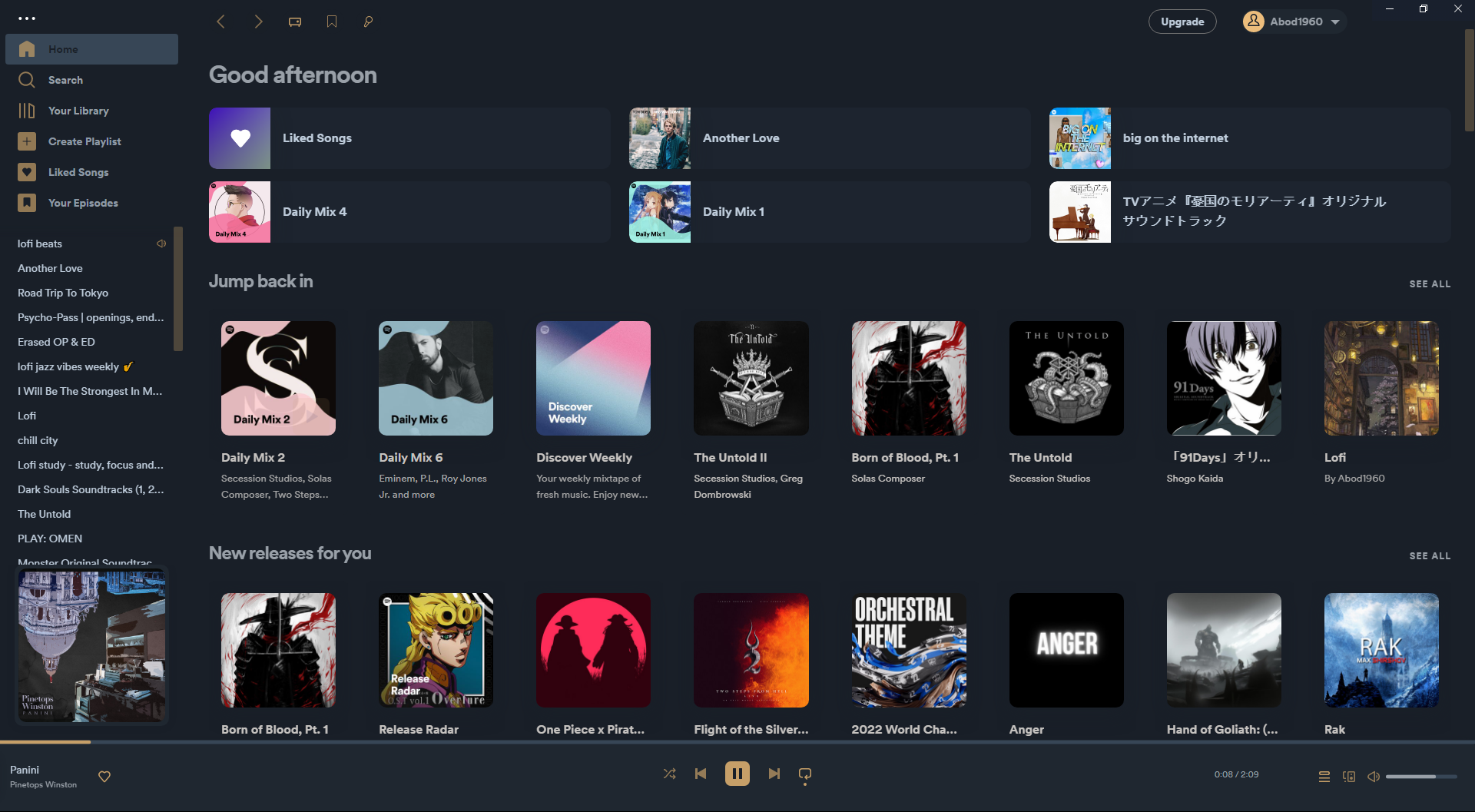1475x812 pixels.
Task: Open the Daily Mix 6 cover
Action: pos(436,378)
